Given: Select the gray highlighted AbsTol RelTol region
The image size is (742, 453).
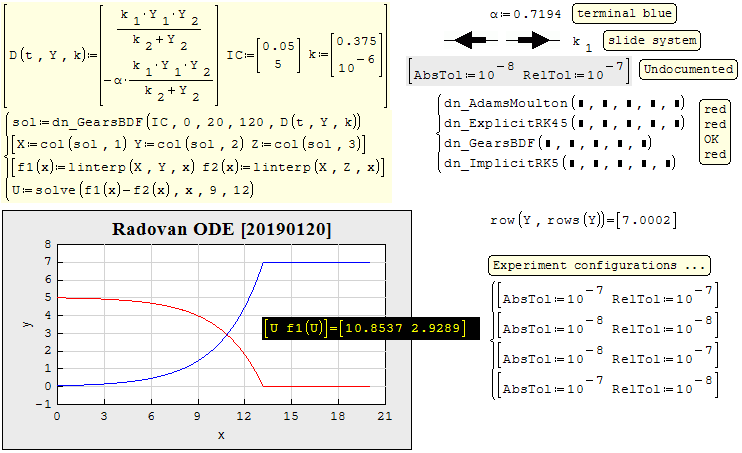Looking at the screenshot, I should tap(520, 73).
